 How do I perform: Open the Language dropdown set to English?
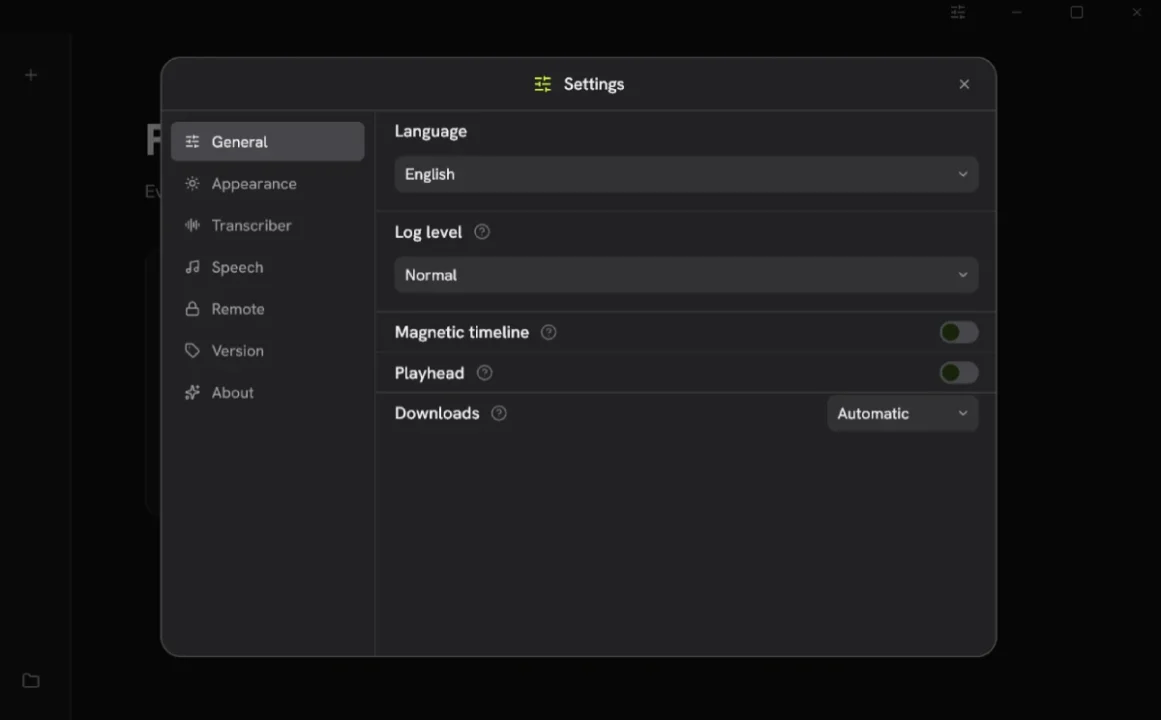[686, 174]
